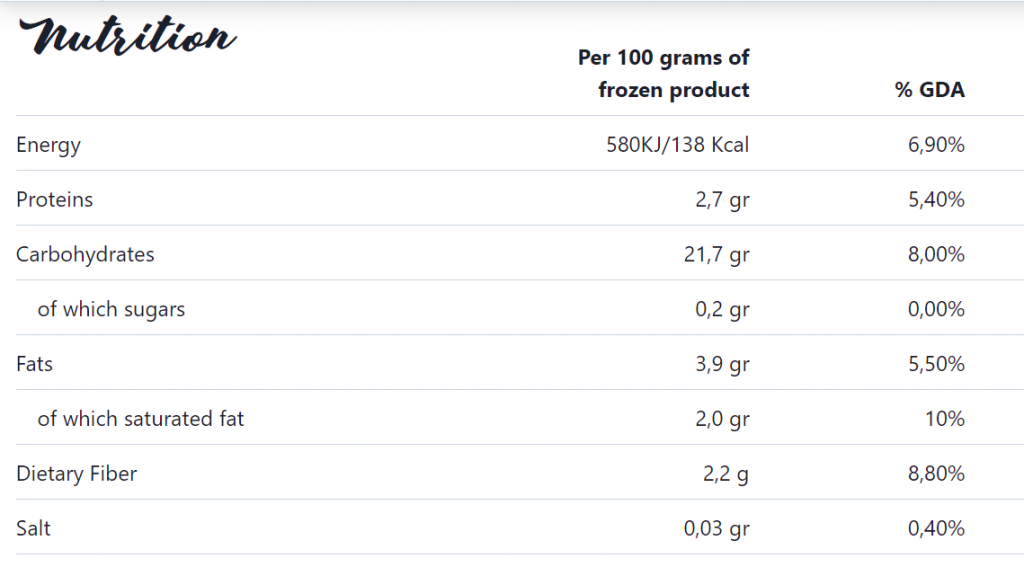Click the 580KJ/138 Kcal energy value
The width and height of the screenshot is (1024, 567).
click(x=677, y=144)
